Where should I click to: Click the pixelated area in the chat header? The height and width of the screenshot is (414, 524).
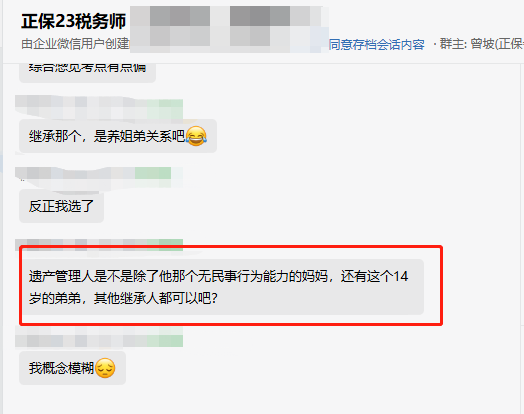[229, 29]
